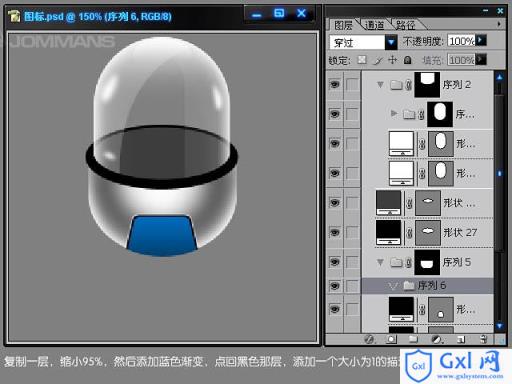Toggle visibility of the dark gray 形状 … layer

coord(335,203)
